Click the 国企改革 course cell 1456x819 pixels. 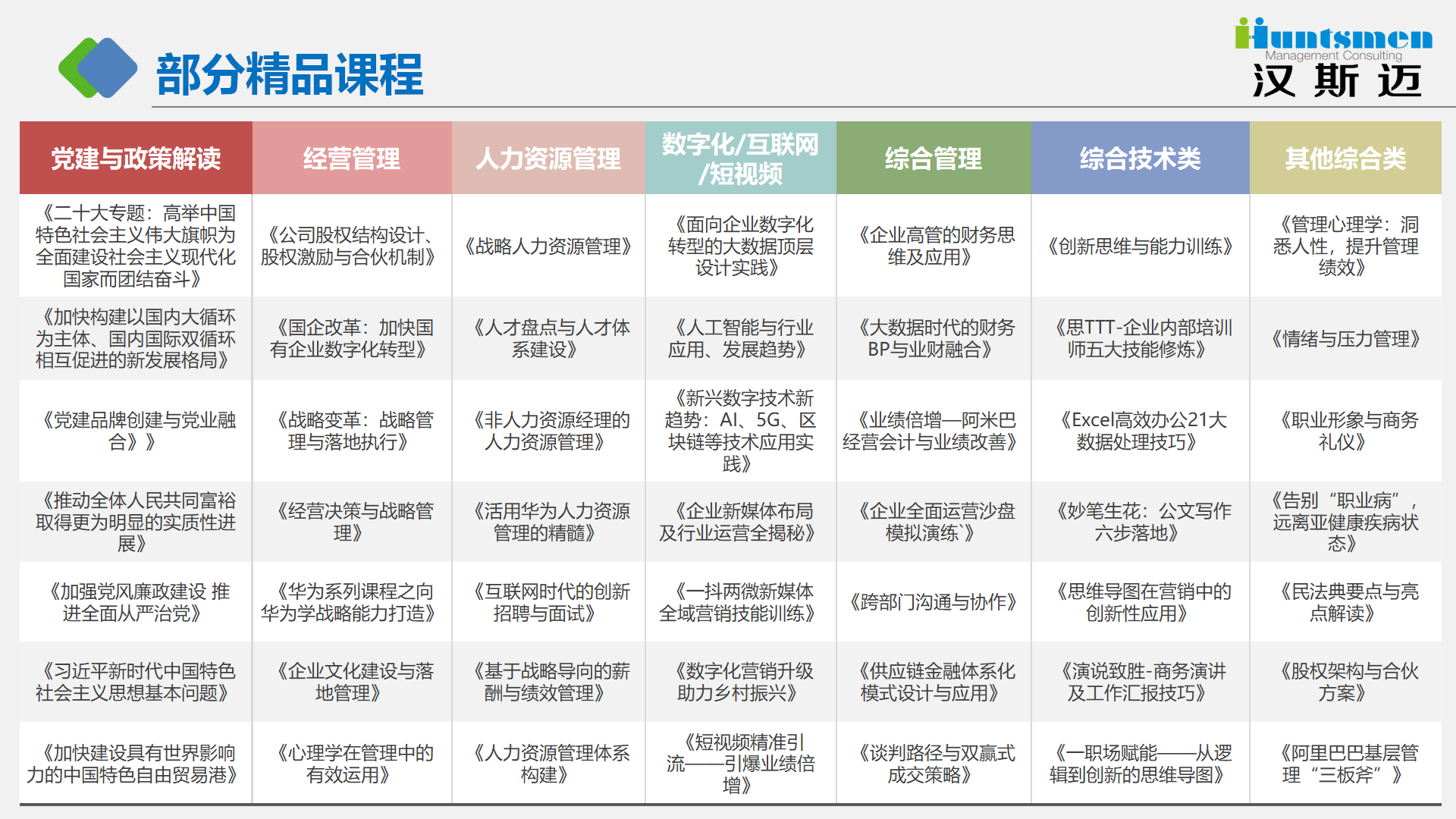(x=352, y=338)
